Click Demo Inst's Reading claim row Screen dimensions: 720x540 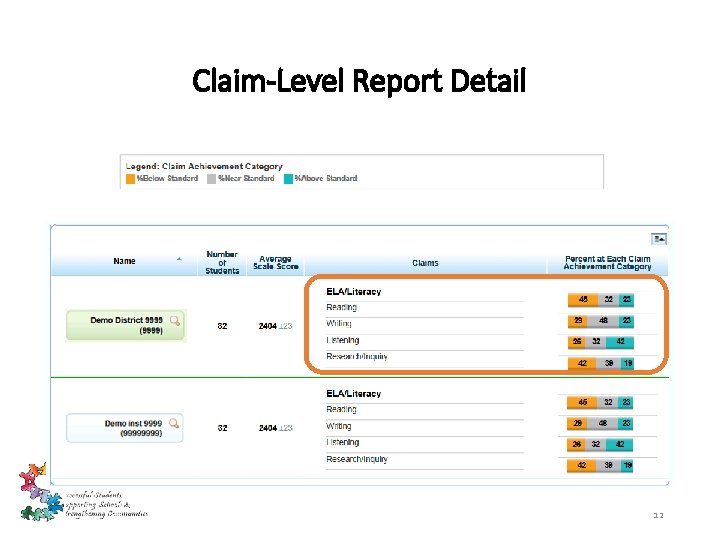tap(425, 410)
